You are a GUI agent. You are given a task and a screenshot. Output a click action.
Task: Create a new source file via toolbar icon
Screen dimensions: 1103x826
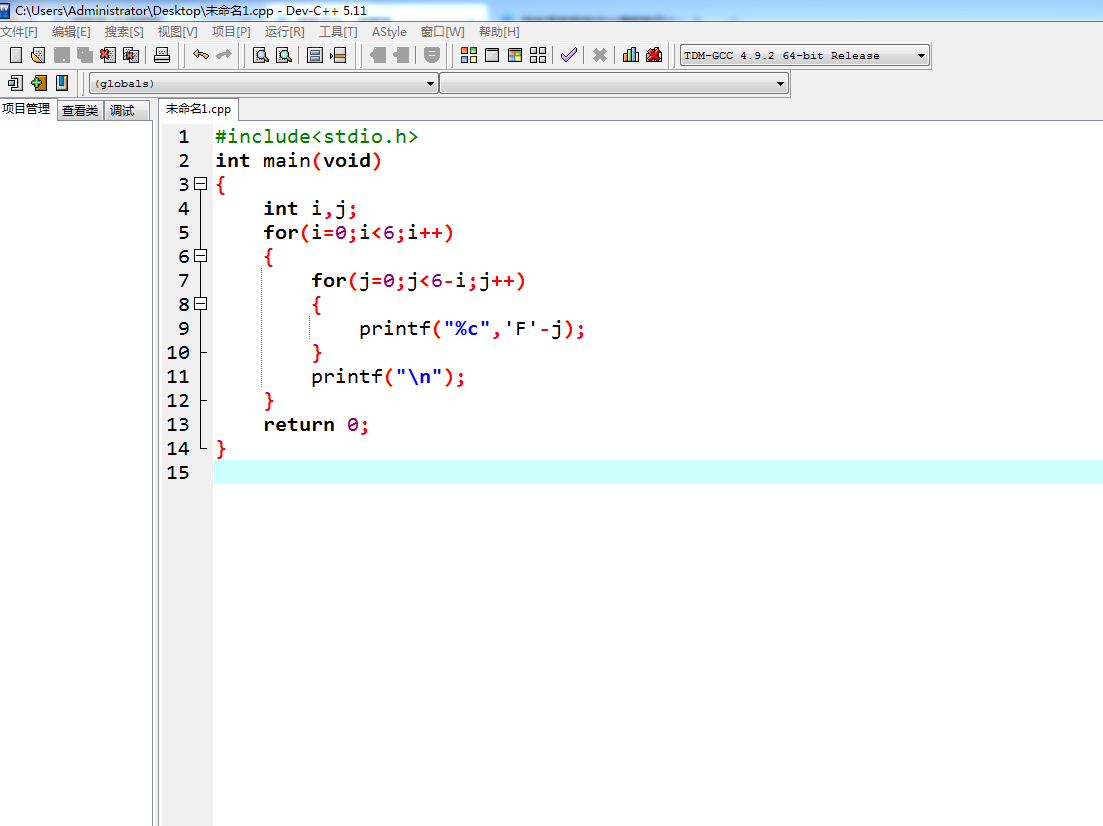coord(15,55)
